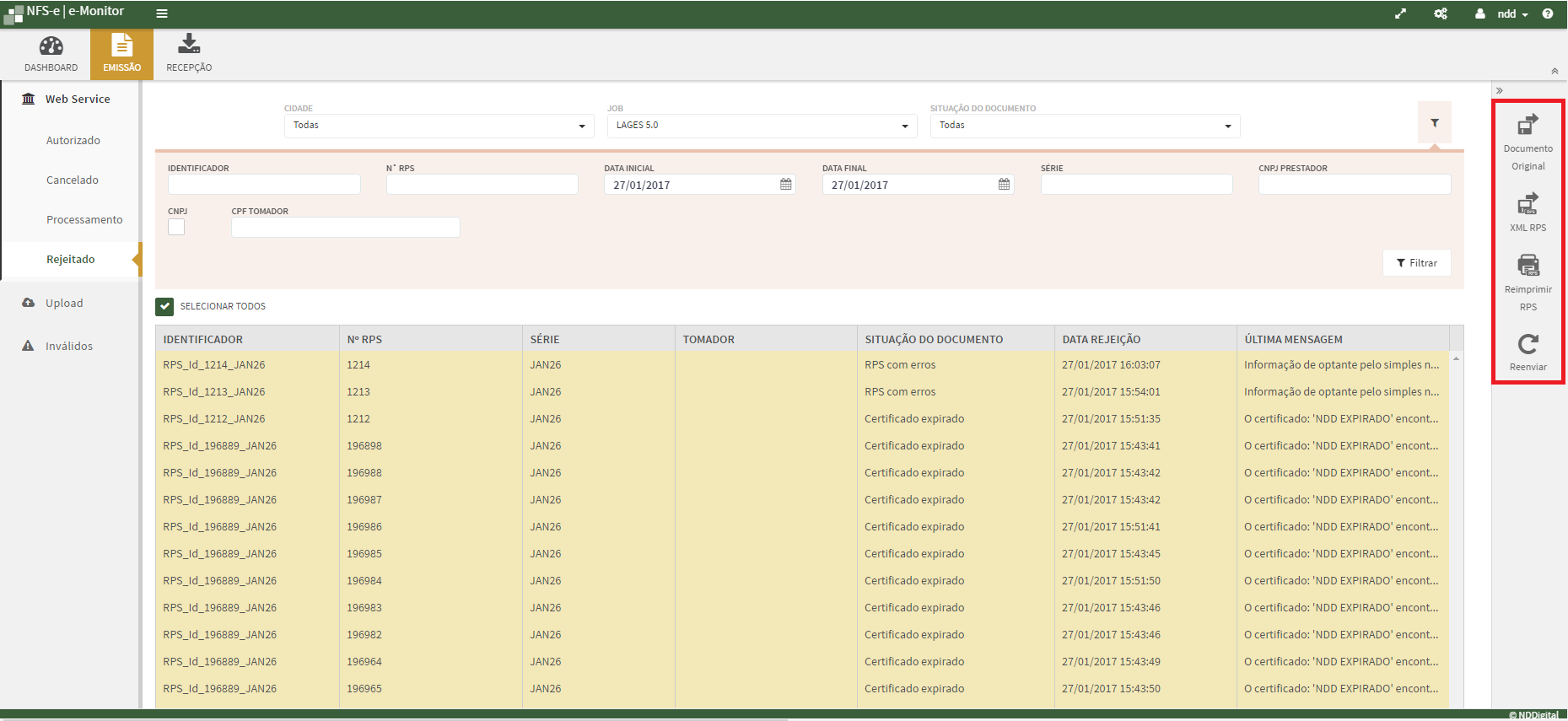The image size is (1568, 721).
Task: Click the help question mark icon
Action: [1548, 13]
